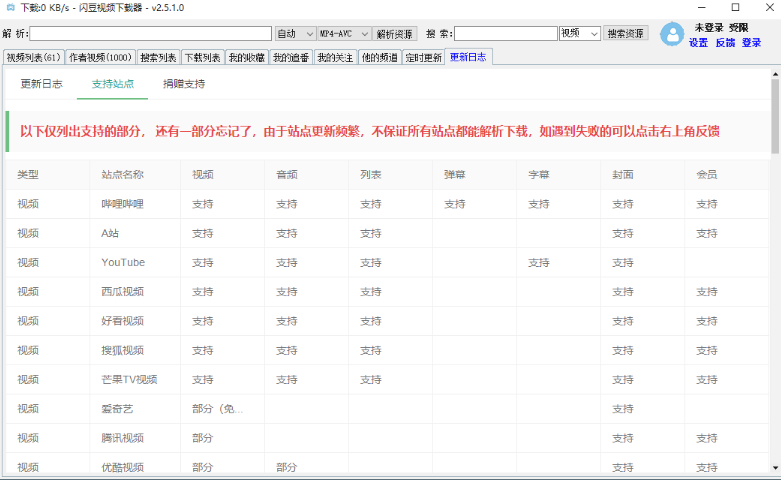Open the 反馈 link

pos(725,43)
